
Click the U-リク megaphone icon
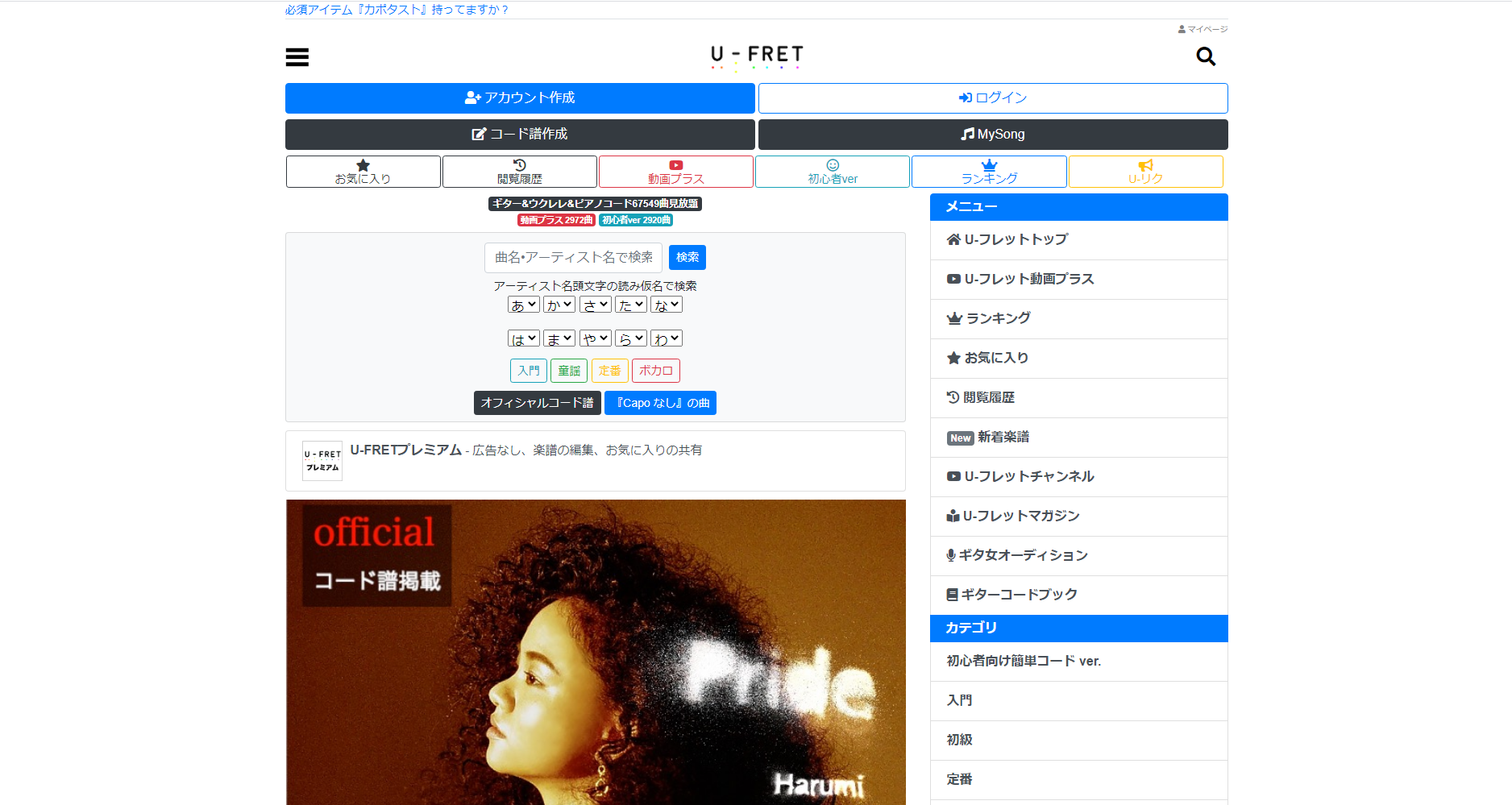tap(1145, 171)
